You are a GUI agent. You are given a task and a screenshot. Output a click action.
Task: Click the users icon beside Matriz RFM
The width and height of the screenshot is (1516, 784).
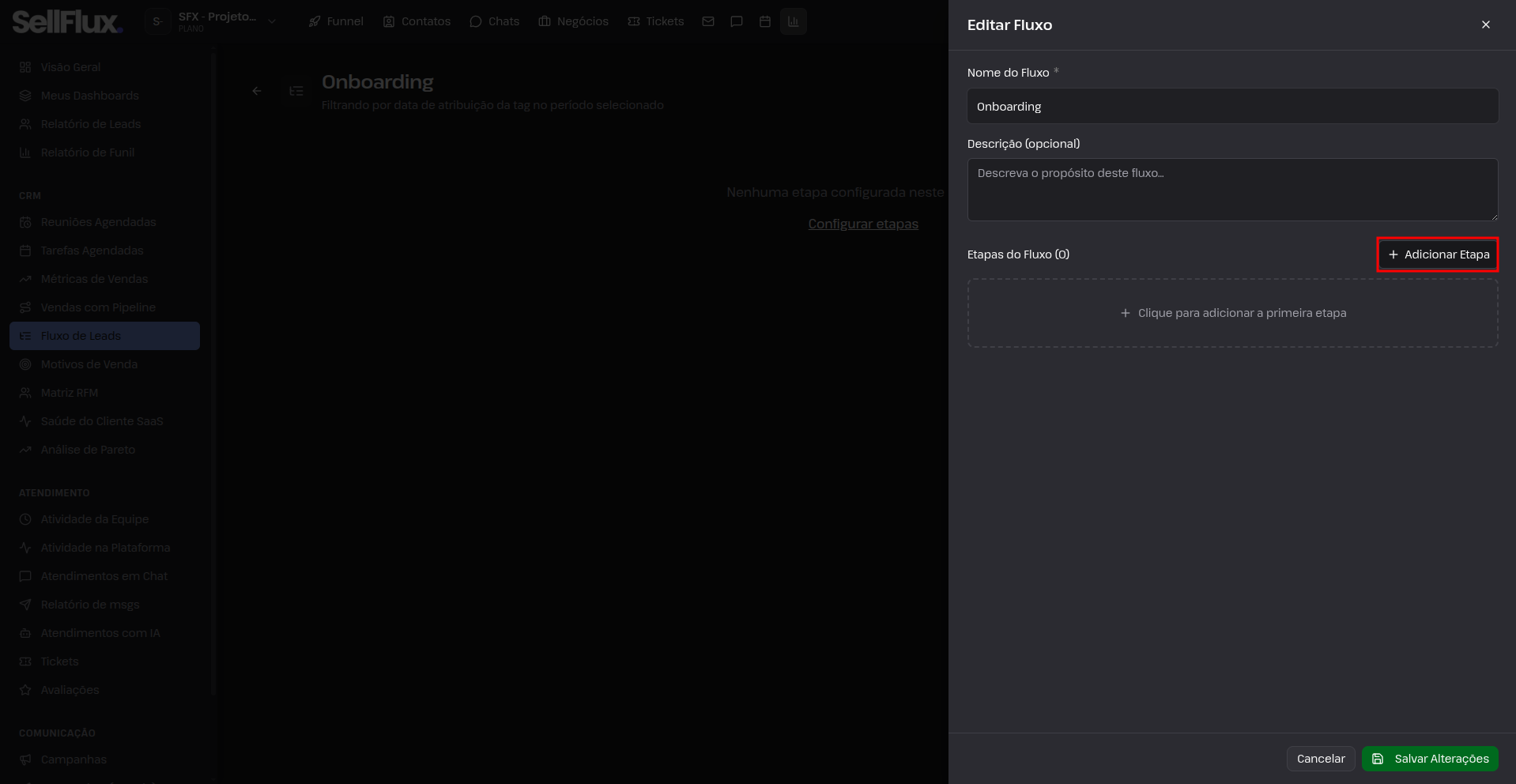25,393
